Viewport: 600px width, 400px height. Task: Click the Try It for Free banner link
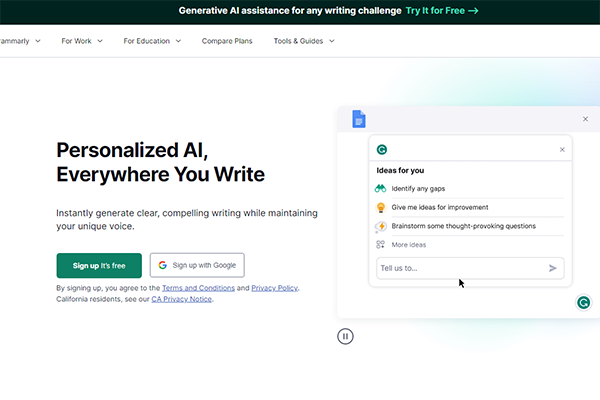coord(442,11)
